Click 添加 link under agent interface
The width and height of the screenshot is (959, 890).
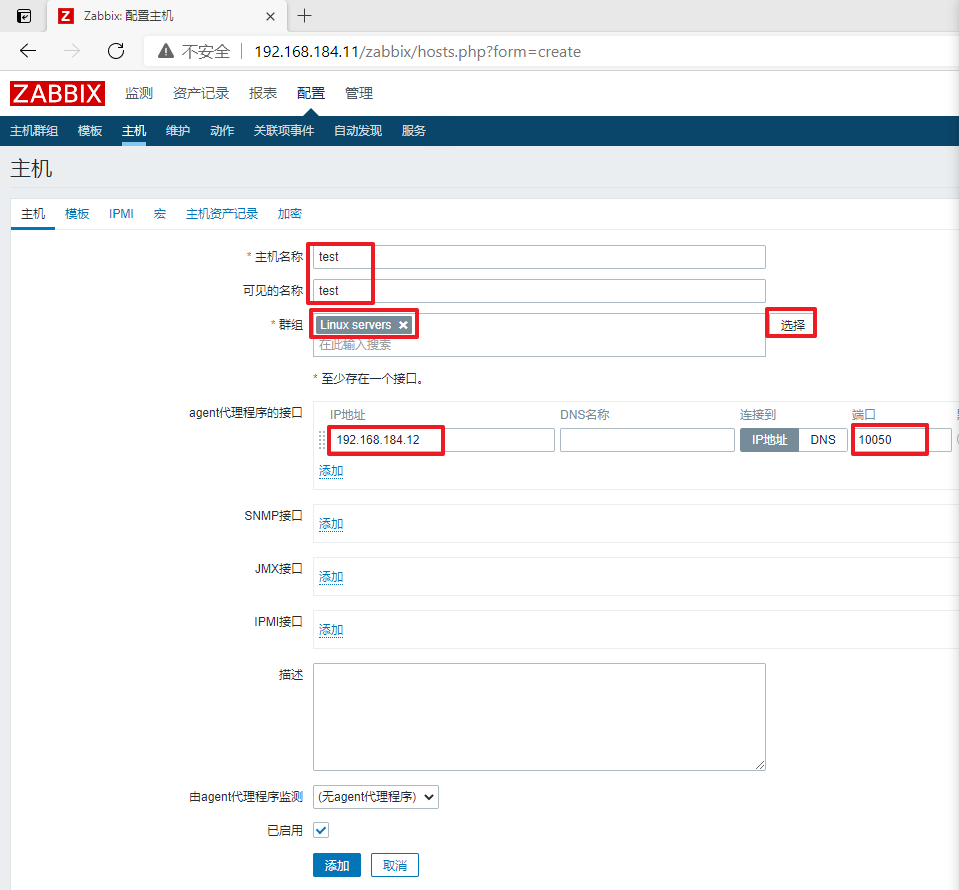[x=331, y=471]
